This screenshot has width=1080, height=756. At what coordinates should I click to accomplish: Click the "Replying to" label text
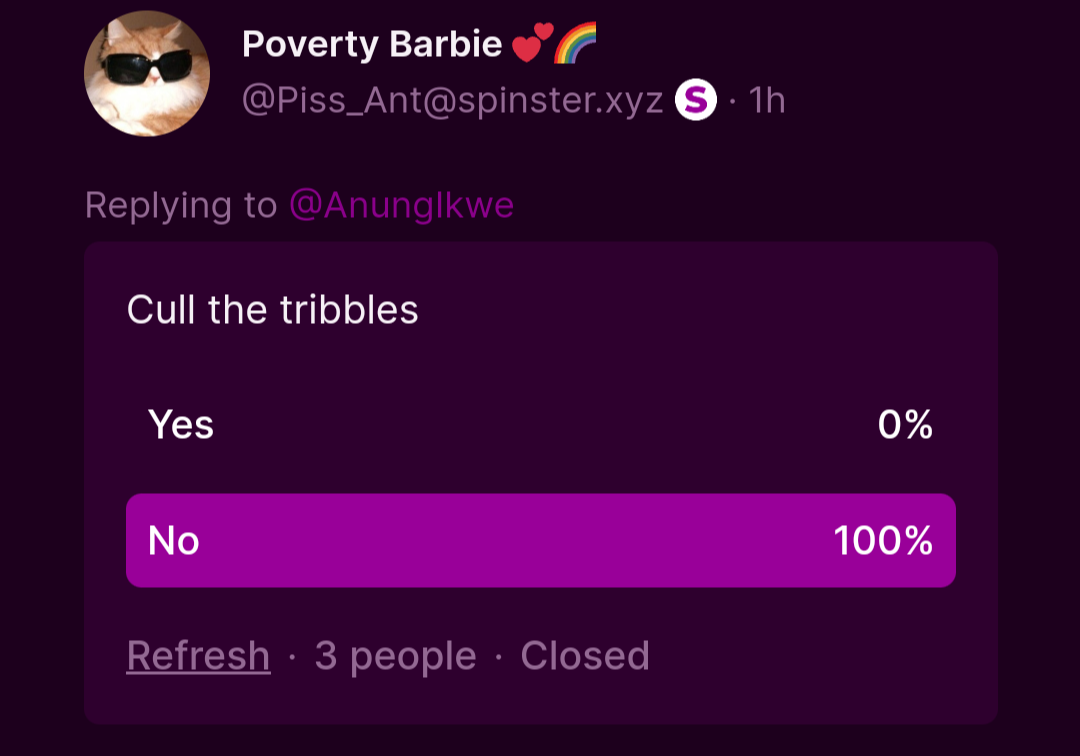click(x=181, y=205)
